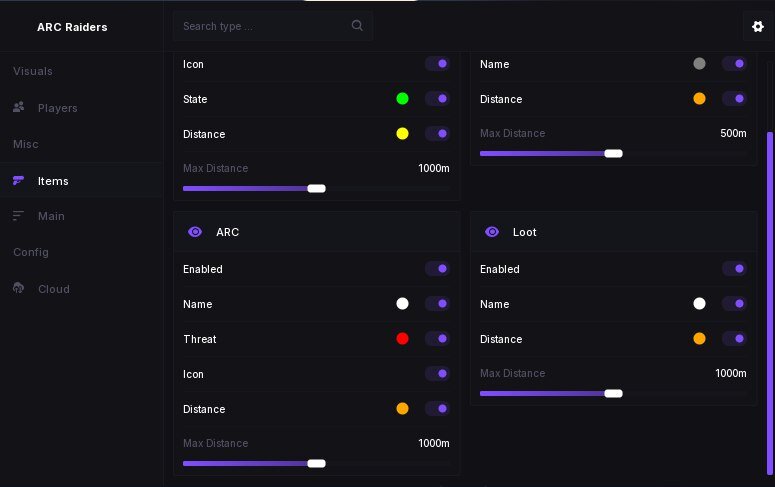Click the Players sidebar icon
Screen dimensions: 775x487
coord(19,107)
